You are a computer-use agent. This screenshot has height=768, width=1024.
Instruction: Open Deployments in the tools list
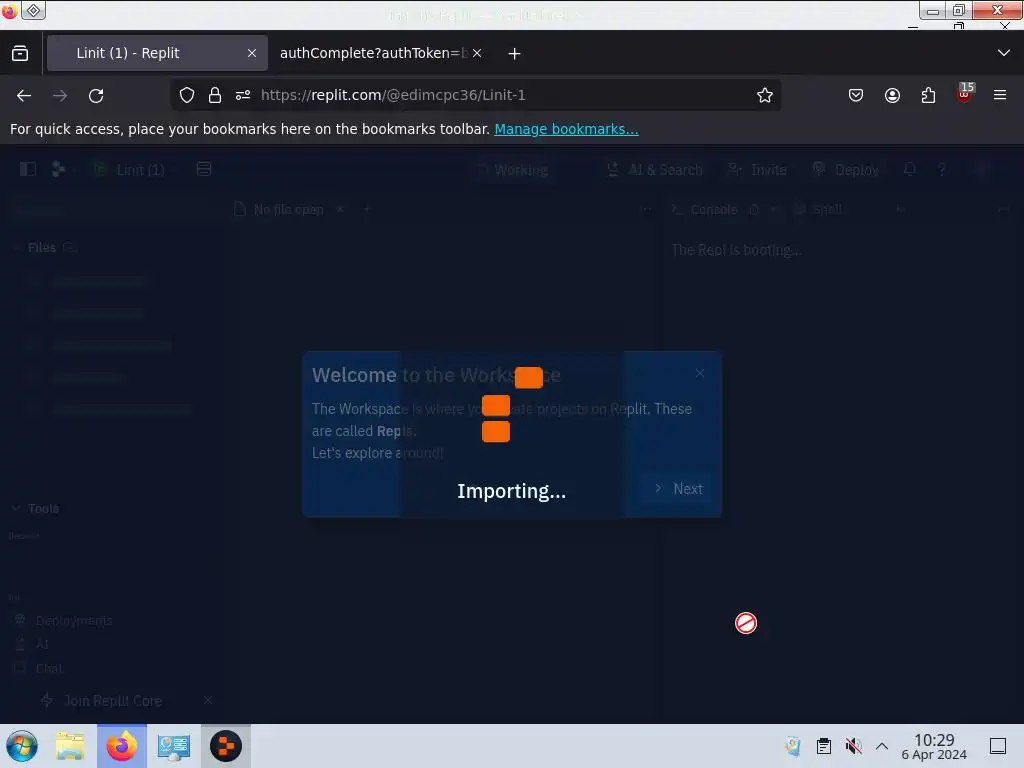64,620
